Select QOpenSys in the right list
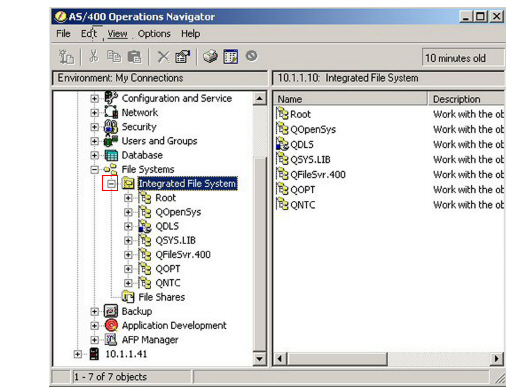The width and height of the screenshot is (514, 388). [313, 129]
